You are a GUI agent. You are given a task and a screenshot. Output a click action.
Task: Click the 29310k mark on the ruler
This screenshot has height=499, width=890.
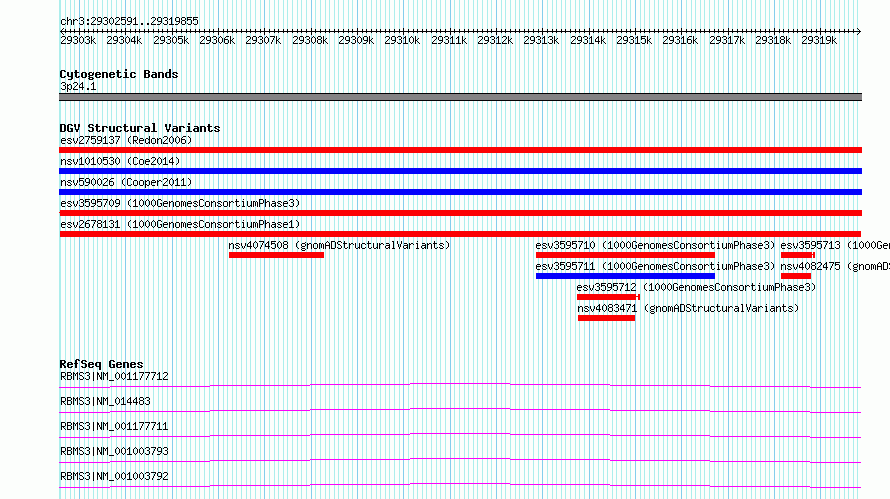(x=402, y=40)
